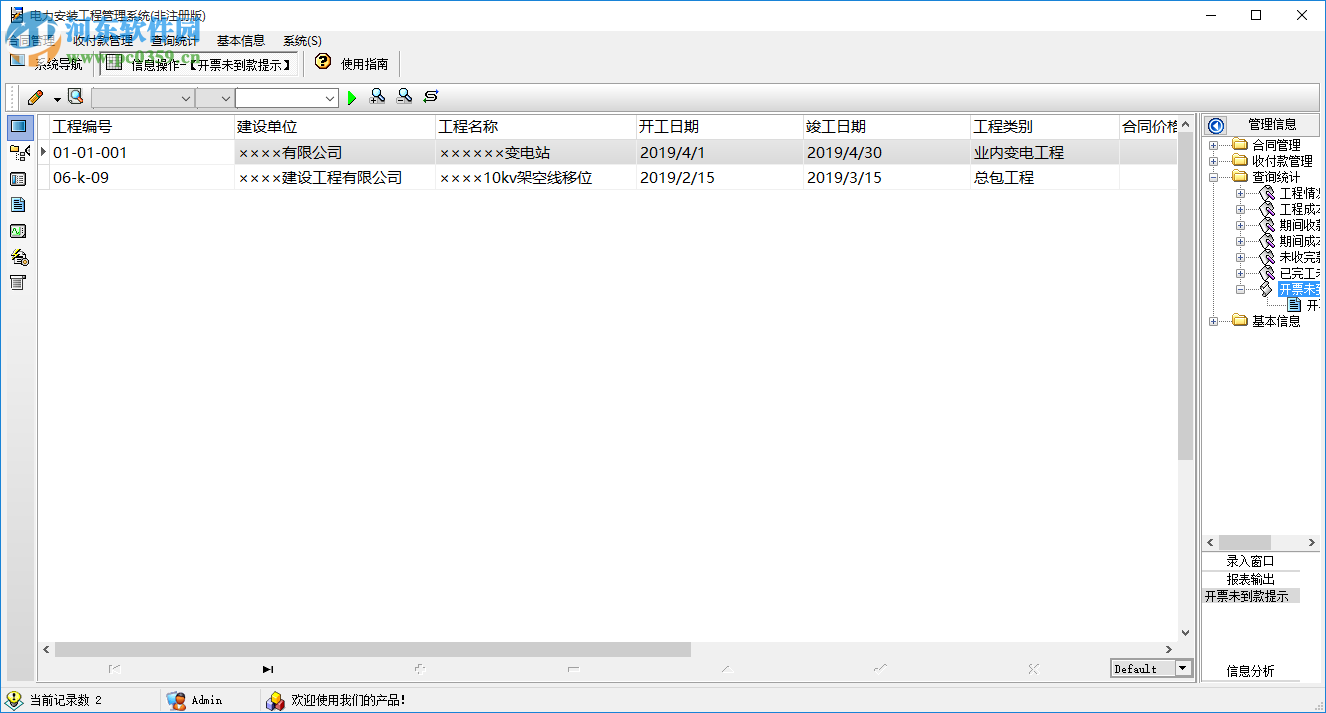Open the first field-name combo box in toolbar
Viewport: 1326px width, 713px height.
[x=143, y=98]
